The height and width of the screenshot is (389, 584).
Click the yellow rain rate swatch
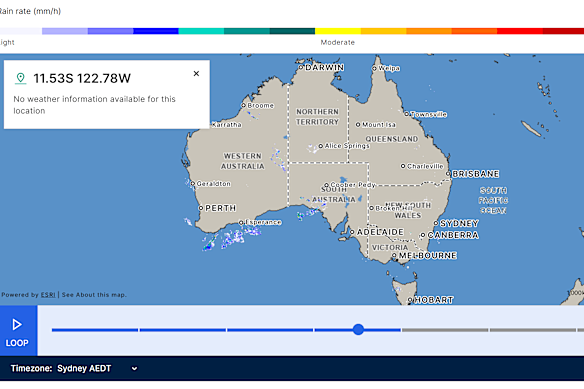point(338,31)
